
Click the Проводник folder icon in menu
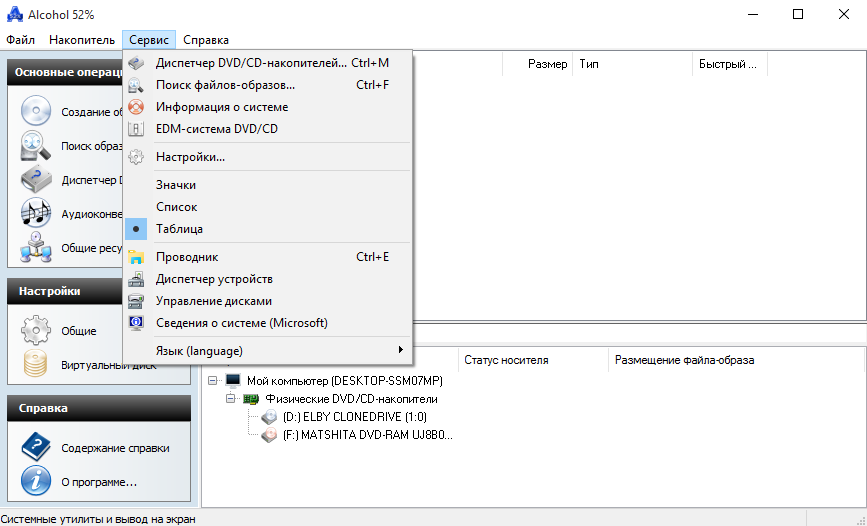pyautogui.click(x=135, y=257)
